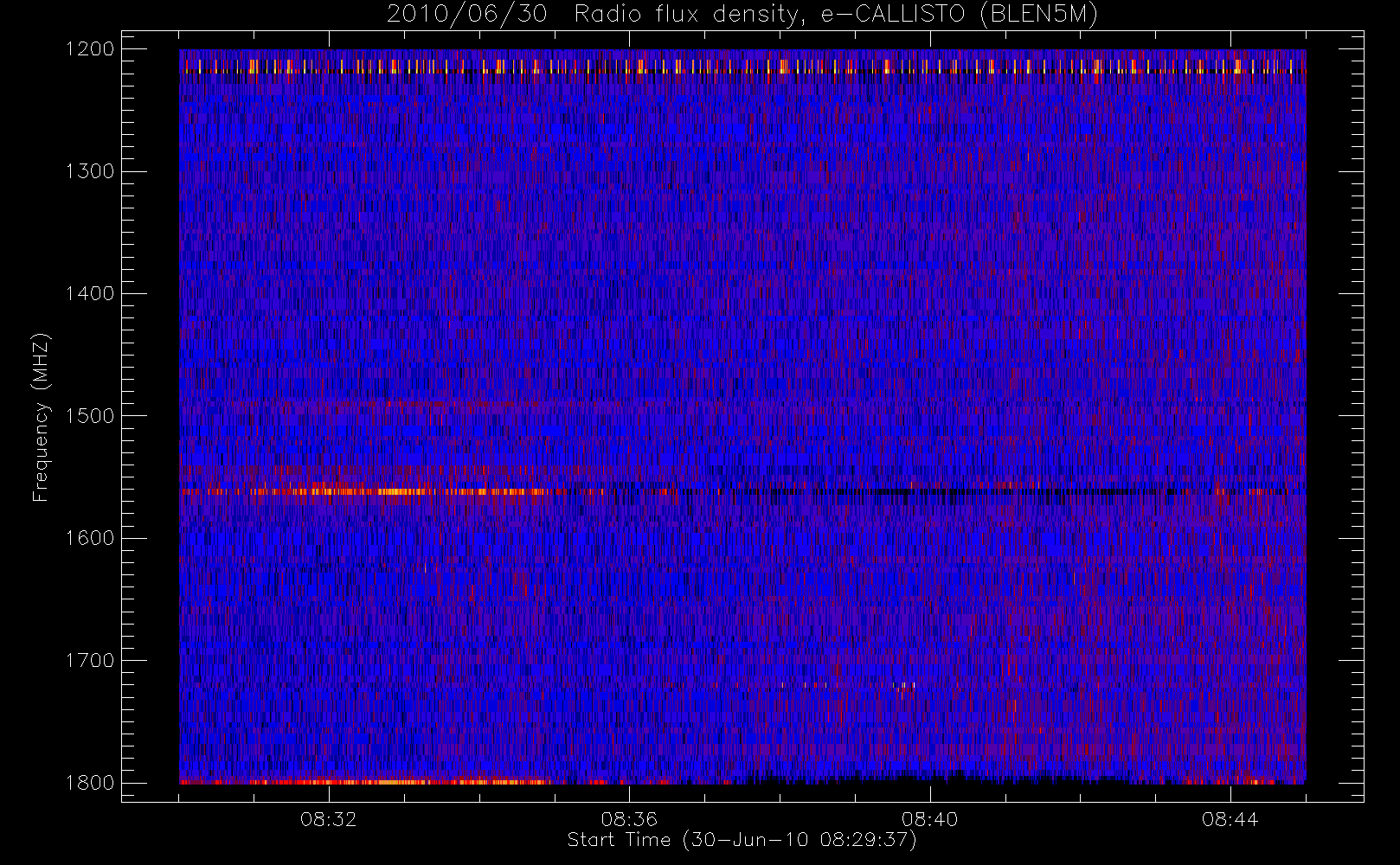This screenshot has width=1400, height=865.
Task: Click the 1200 frequency tick label
Action: click(x=90, y=49)
